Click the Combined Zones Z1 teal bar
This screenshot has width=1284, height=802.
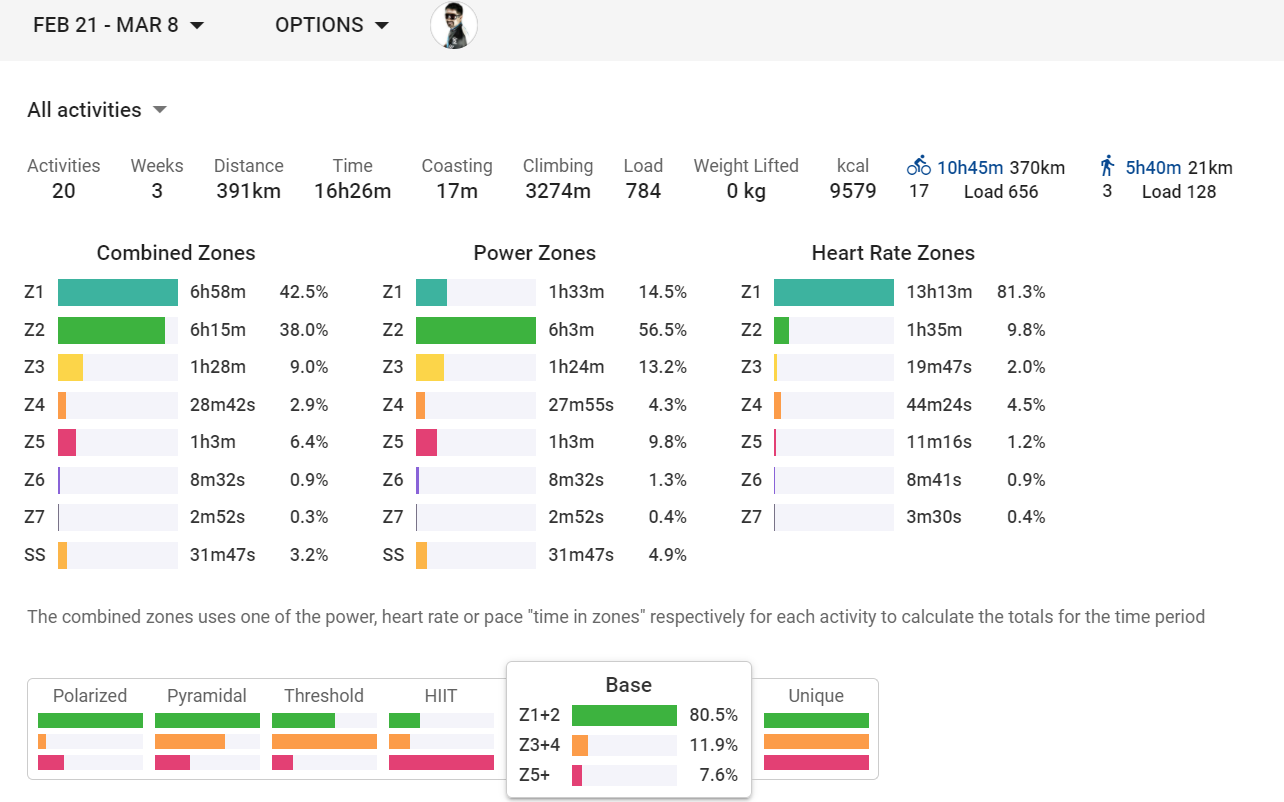tap(118, 293)
